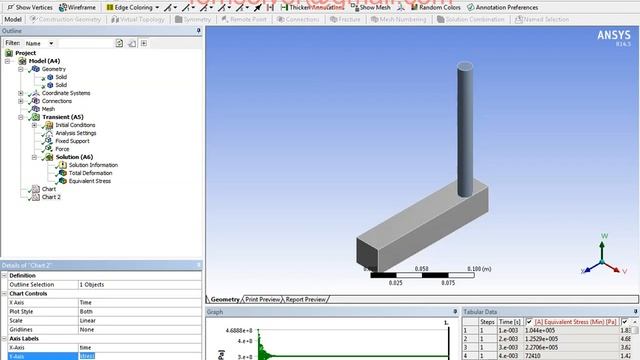Expand the Connections branch
Image resolution: width=640 pixels, height=360 pixels.
21,101
